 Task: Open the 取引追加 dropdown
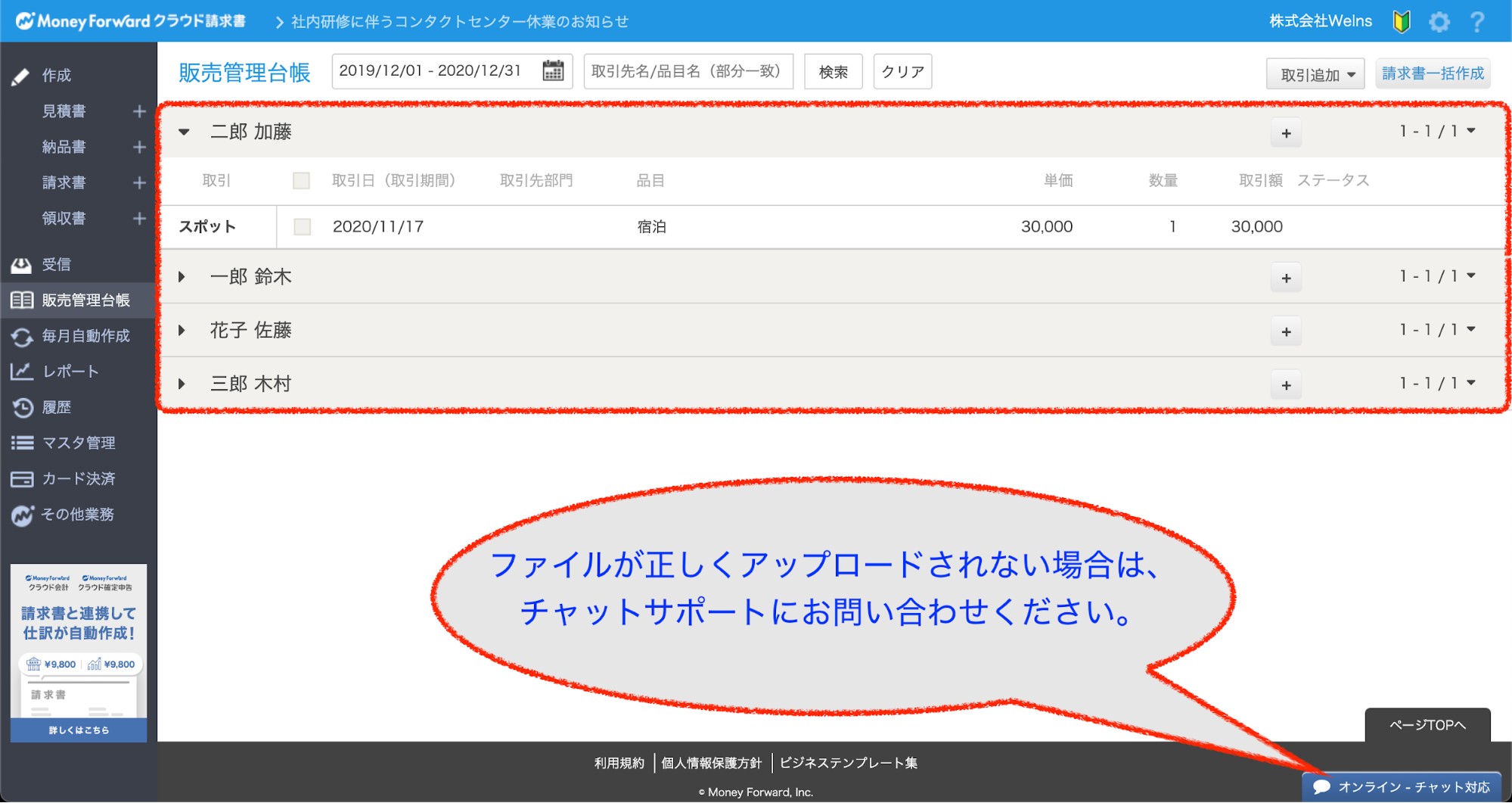point(1315,74)
